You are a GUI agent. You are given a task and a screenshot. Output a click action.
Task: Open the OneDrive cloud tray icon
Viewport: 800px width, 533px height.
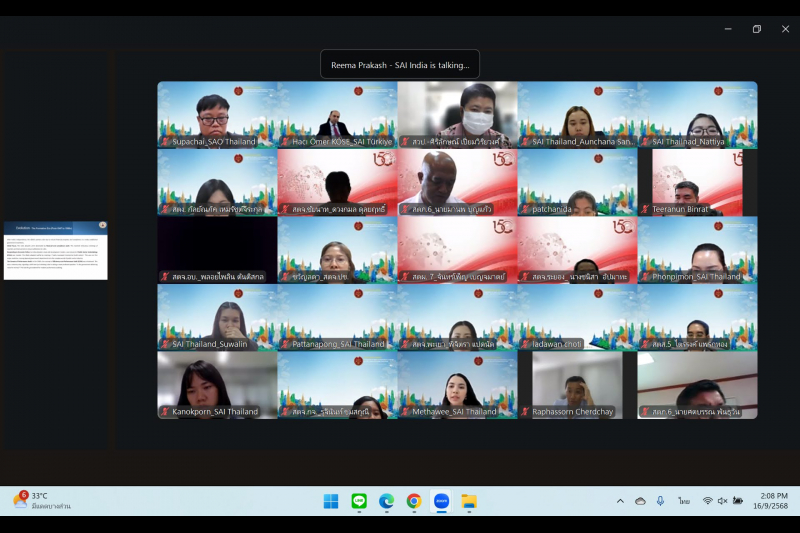[640, 501]
